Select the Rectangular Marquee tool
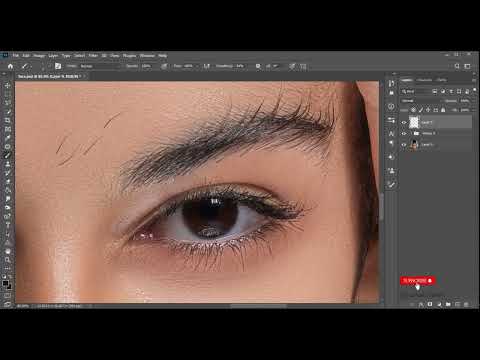The width and height of the screenshot is (480, 360). tap(7, 94)
